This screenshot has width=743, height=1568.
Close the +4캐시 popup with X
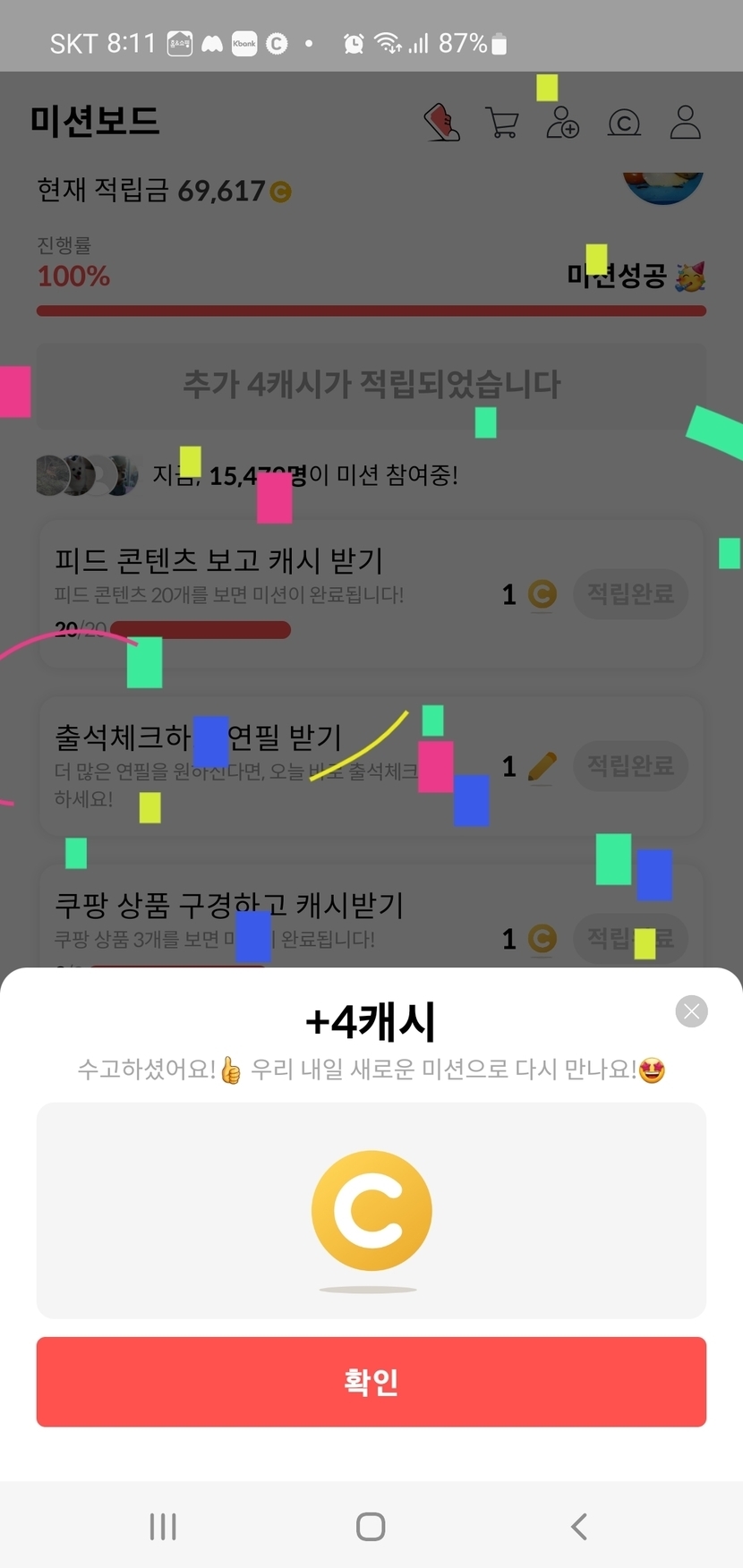point(691,1011)
